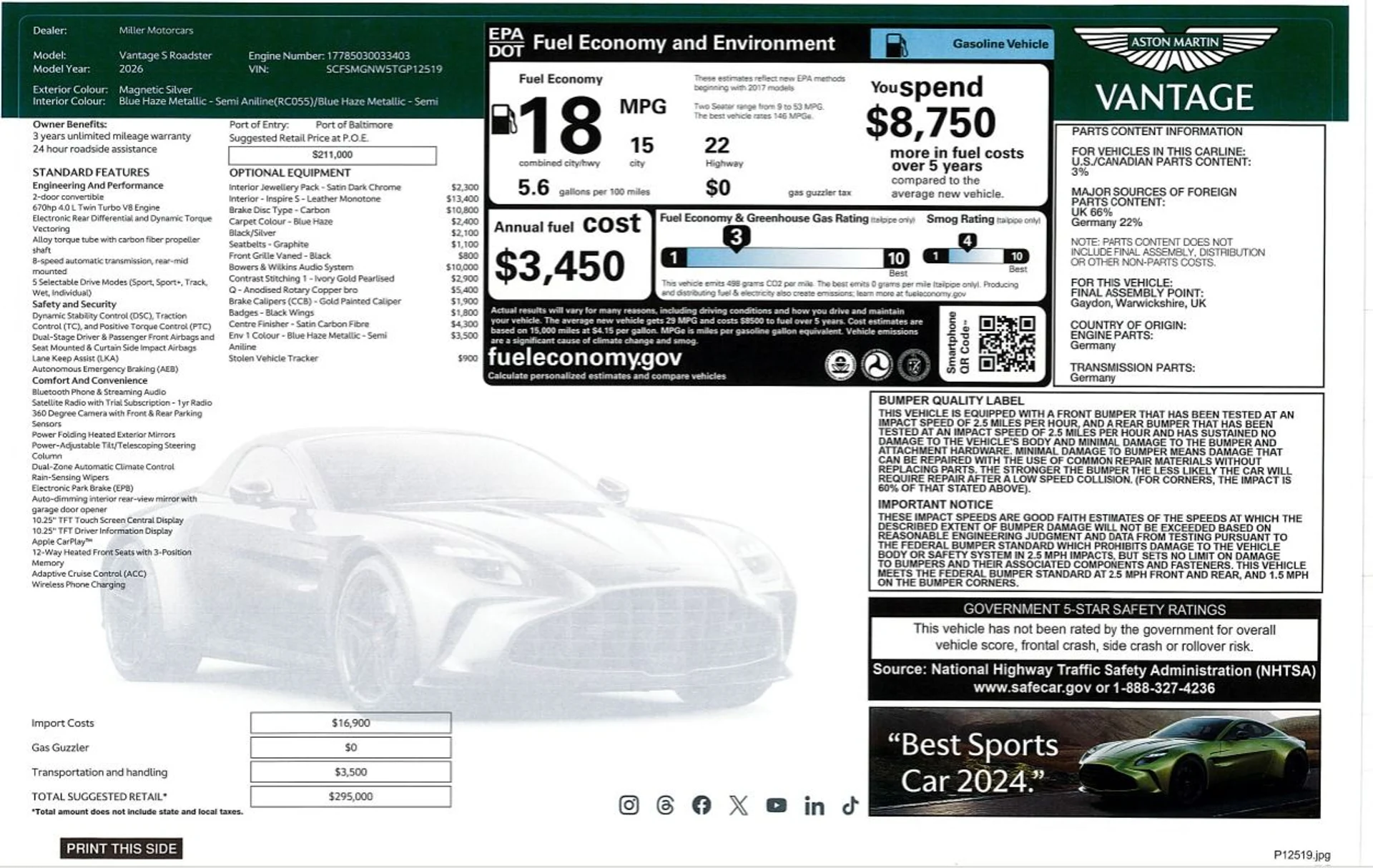Click the IMPORTANT NOTICE heading
The height and width of the screenshot is (868, 1373).
935,505
